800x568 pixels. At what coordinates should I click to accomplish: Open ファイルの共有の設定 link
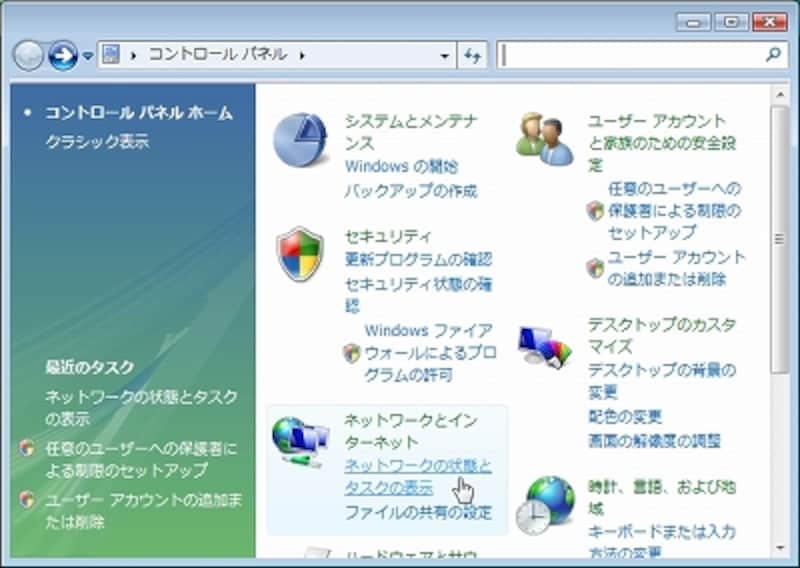tap(418, 512)
